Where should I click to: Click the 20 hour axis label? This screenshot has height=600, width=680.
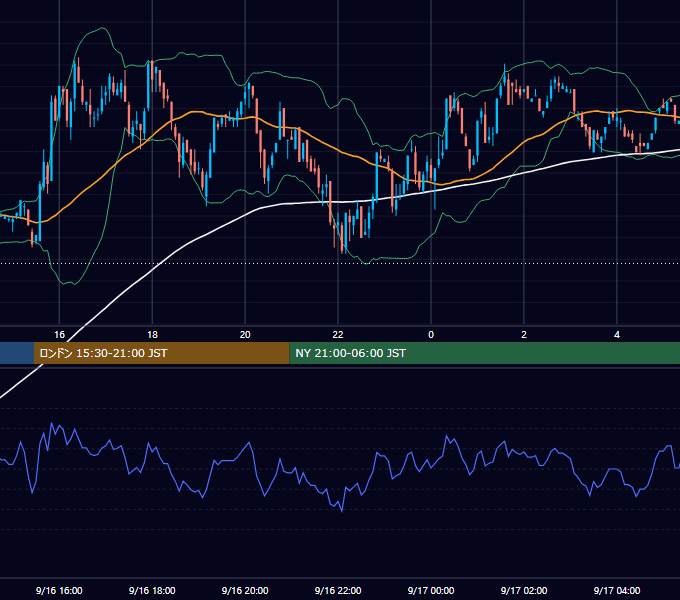coord(245,335)
